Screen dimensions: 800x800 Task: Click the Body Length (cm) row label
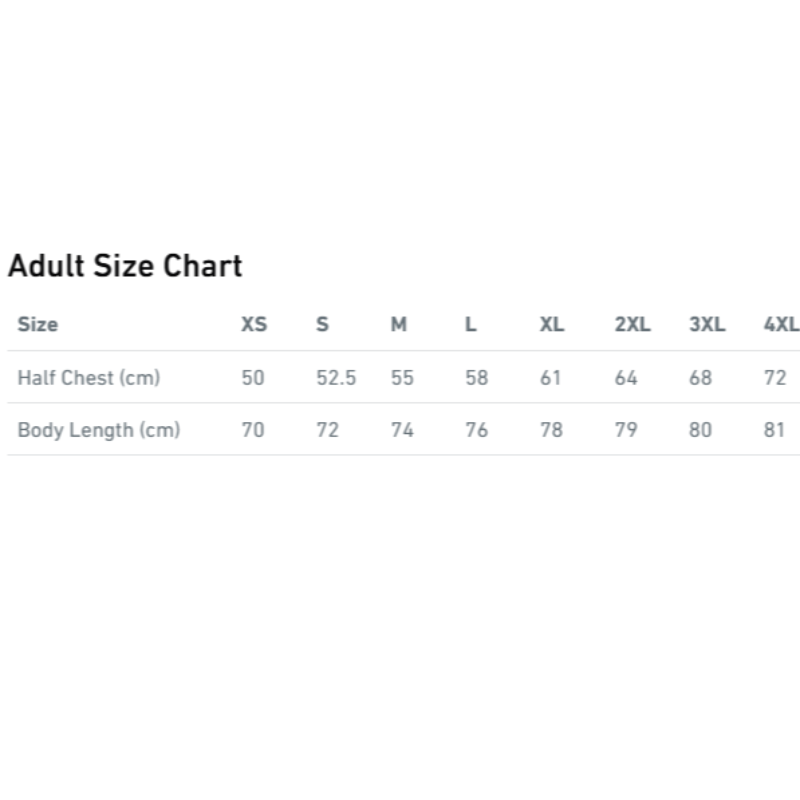tap(99, 430)
